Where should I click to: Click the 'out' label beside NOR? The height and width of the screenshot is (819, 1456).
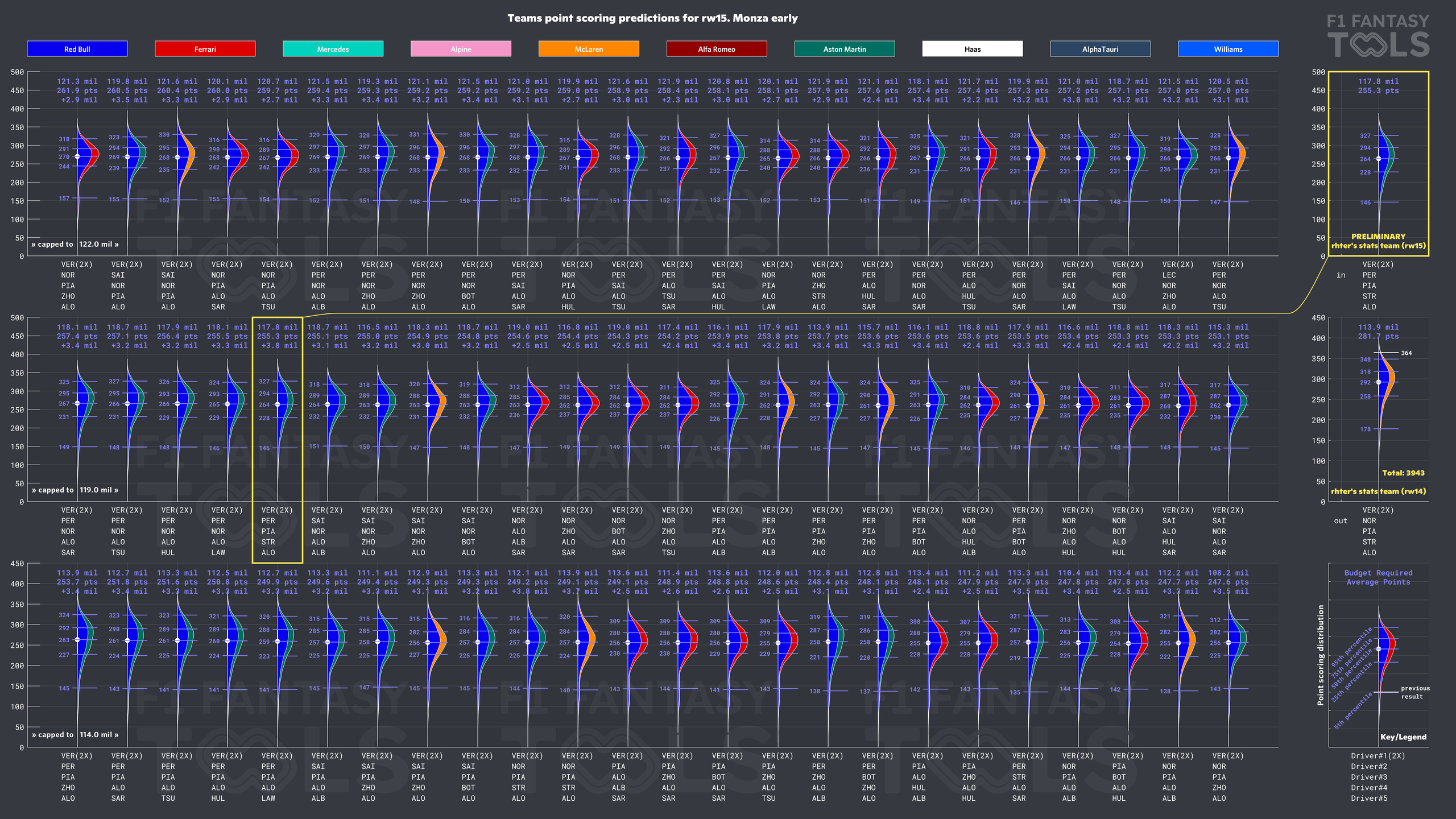point(1341,521)
